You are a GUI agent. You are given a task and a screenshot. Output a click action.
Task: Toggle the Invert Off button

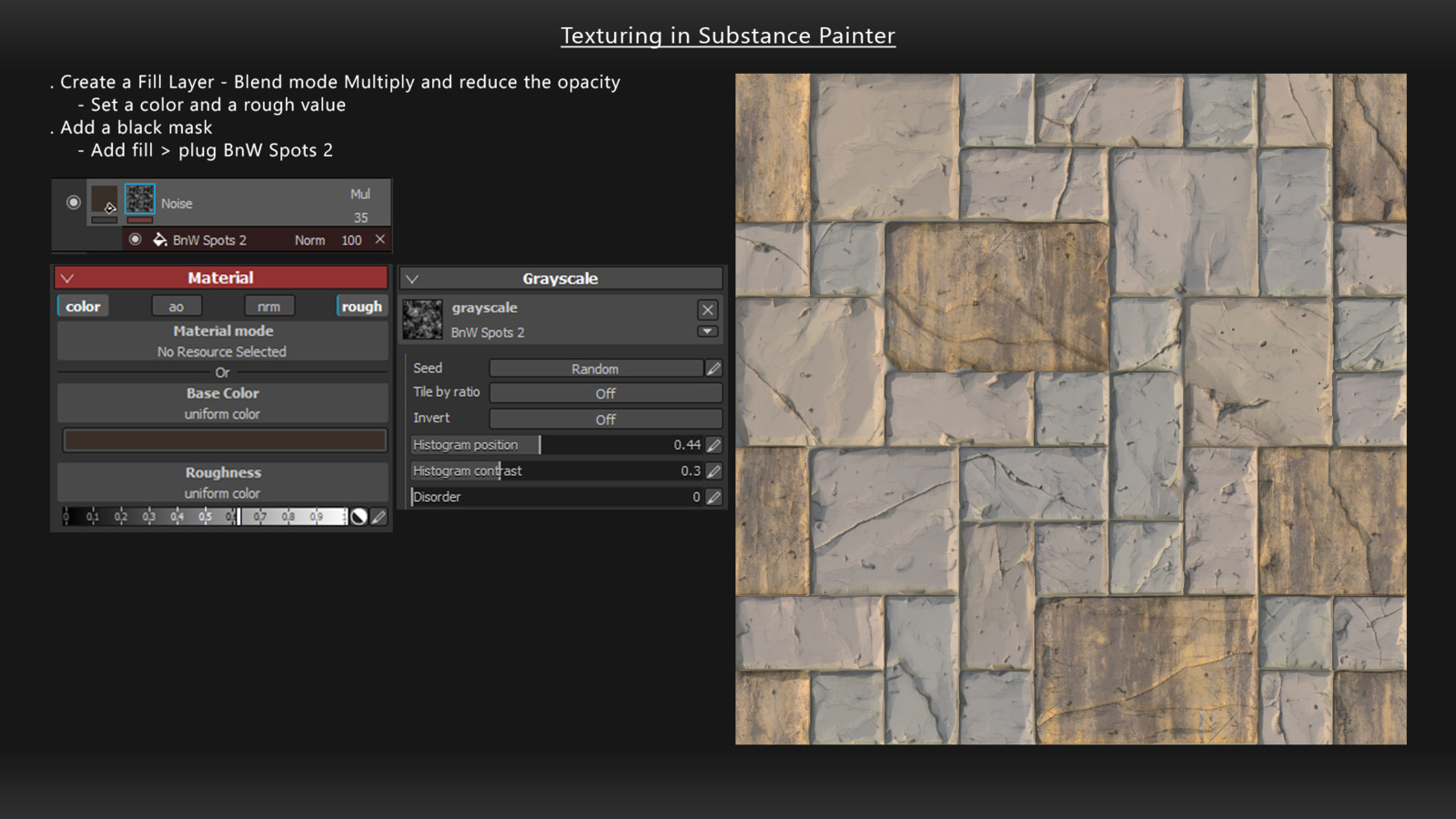(605, 419)
